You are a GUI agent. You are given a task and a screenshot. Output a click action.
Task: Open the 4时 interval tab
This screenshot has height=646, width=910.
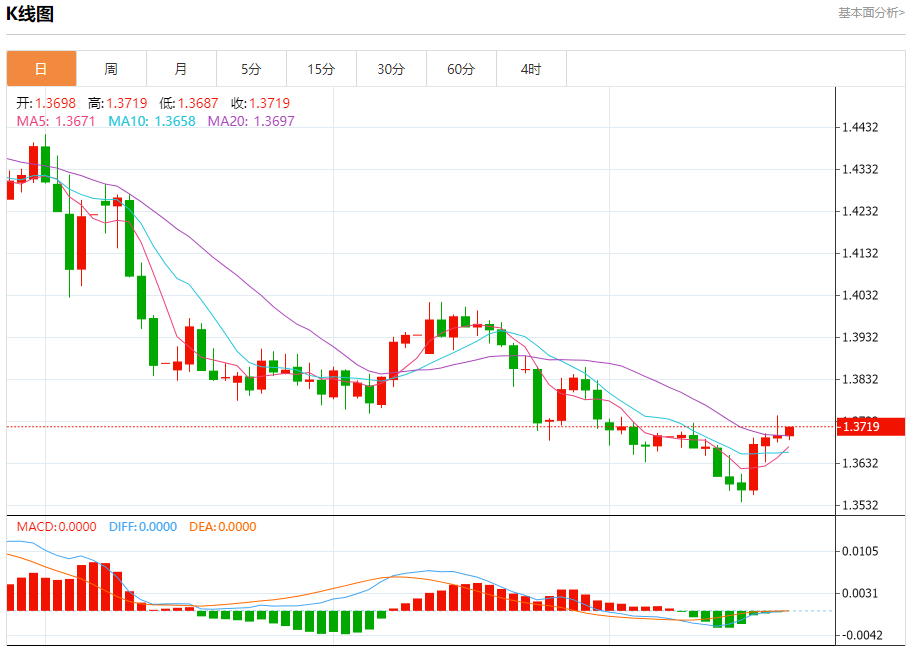[x=531, y=69]
